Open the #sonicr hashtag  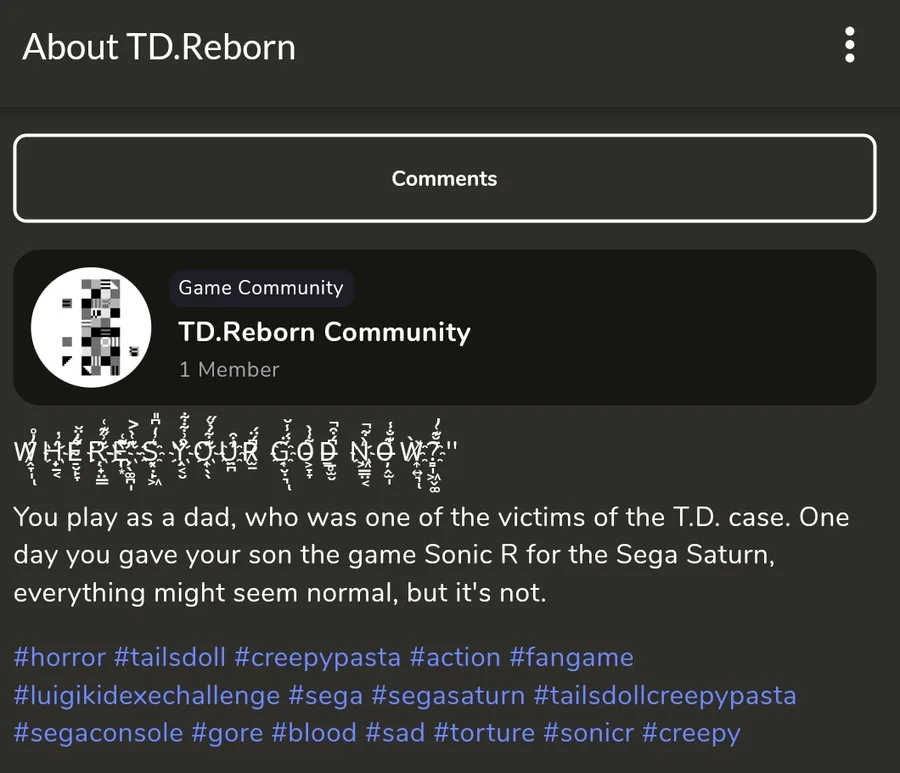click(588, 733)
